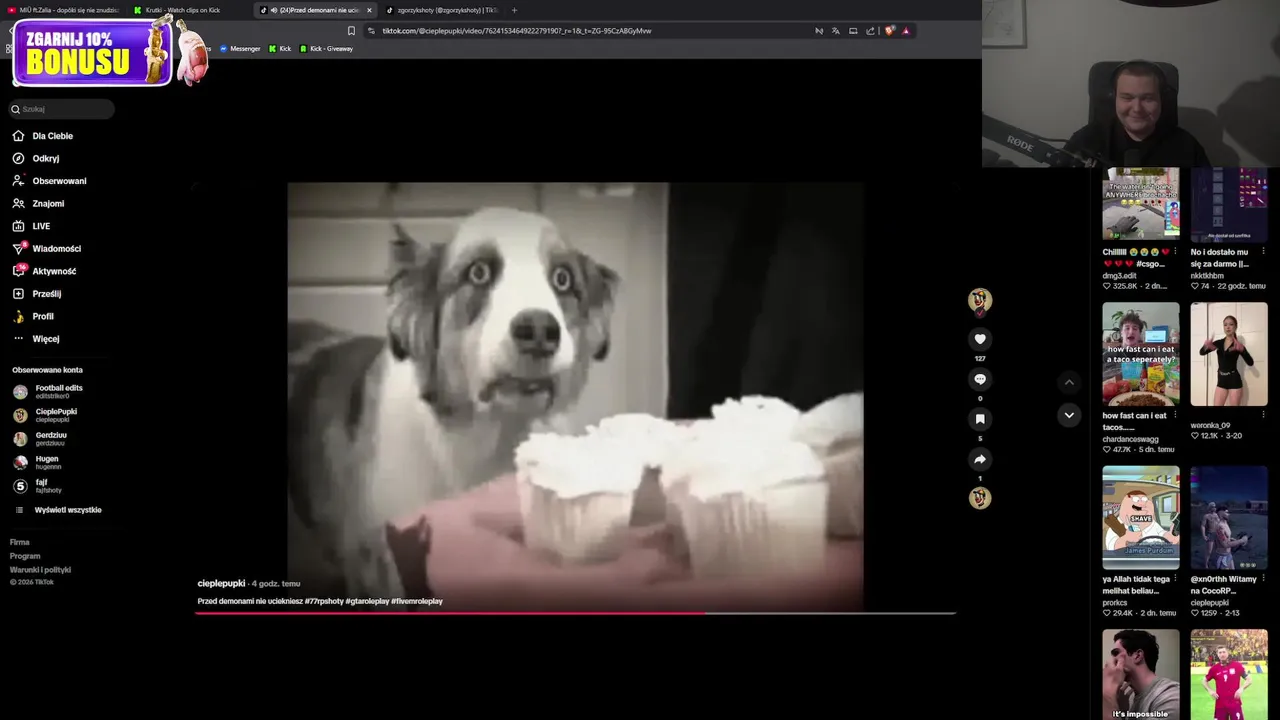Open comments with speech bubble icon
1280x720 pixels.
(980, 379)
